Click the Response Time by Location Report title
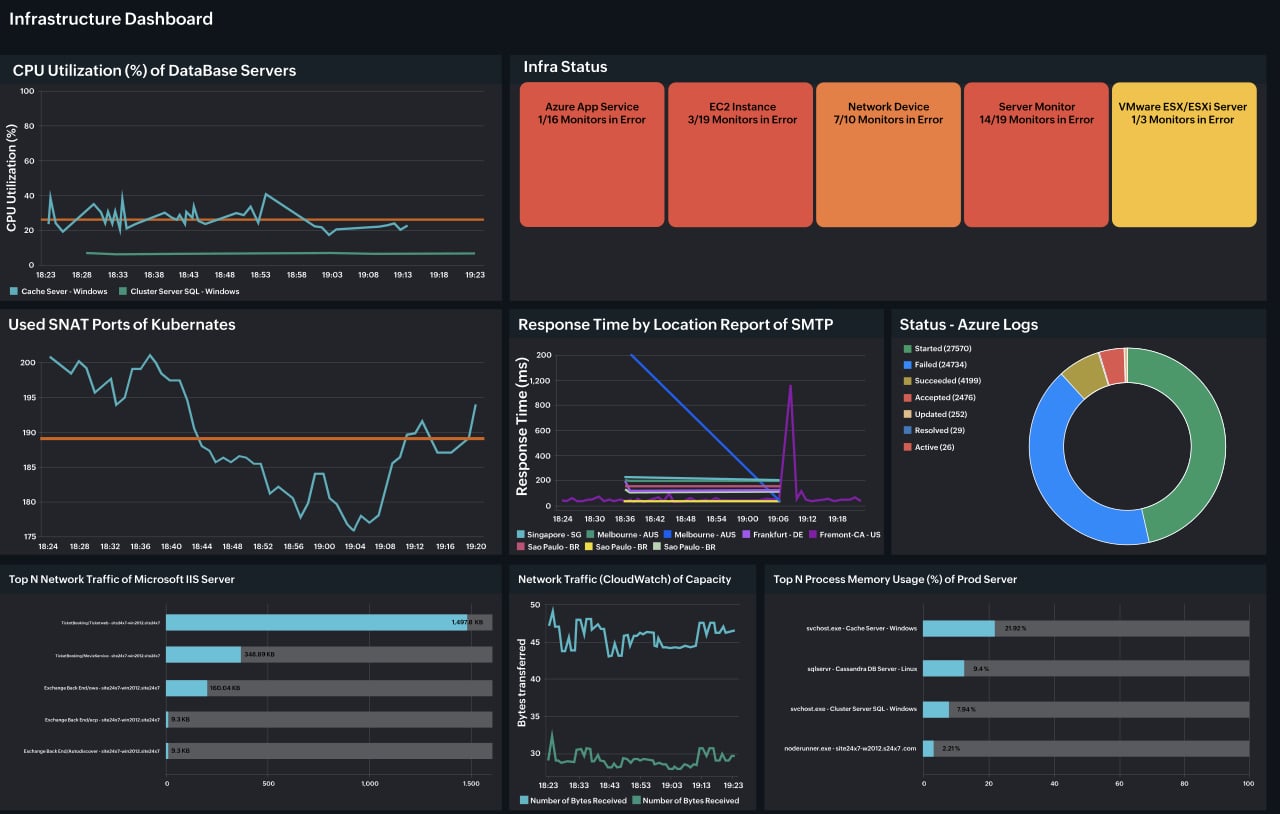Image resolution: width=1280 pixels, height=814 pixels. click(x=676, y=324)
